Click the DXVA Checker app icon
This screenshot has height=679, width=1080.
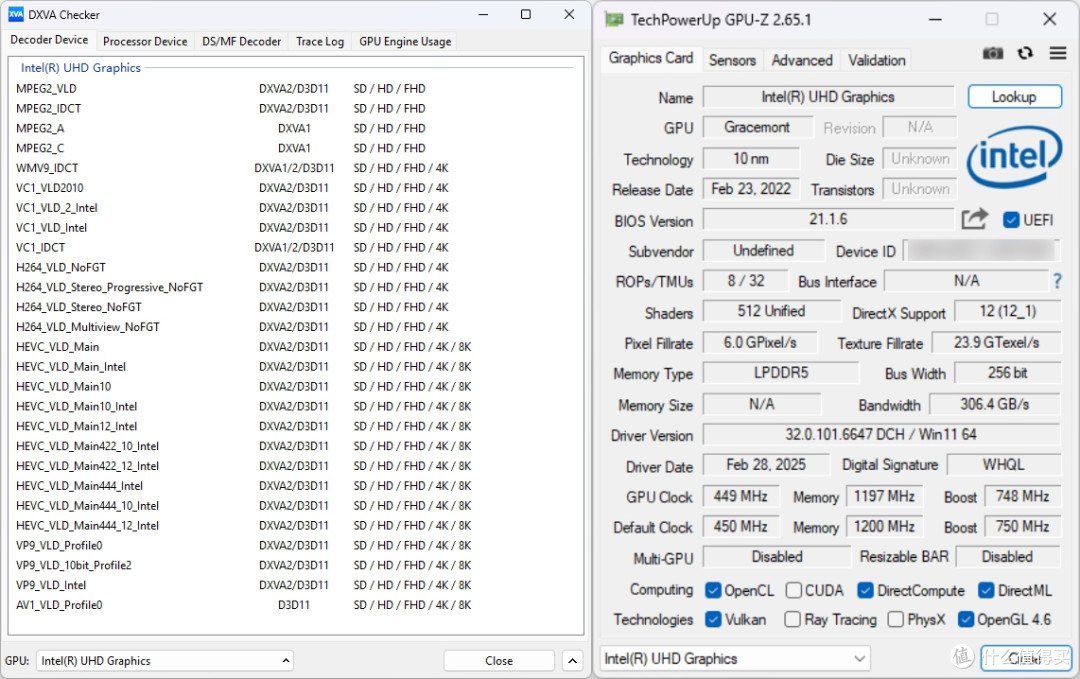tap(15, 14)
